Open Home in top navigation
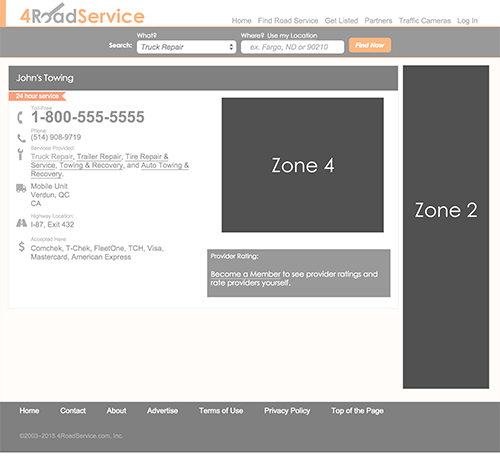 coord(241,21)
